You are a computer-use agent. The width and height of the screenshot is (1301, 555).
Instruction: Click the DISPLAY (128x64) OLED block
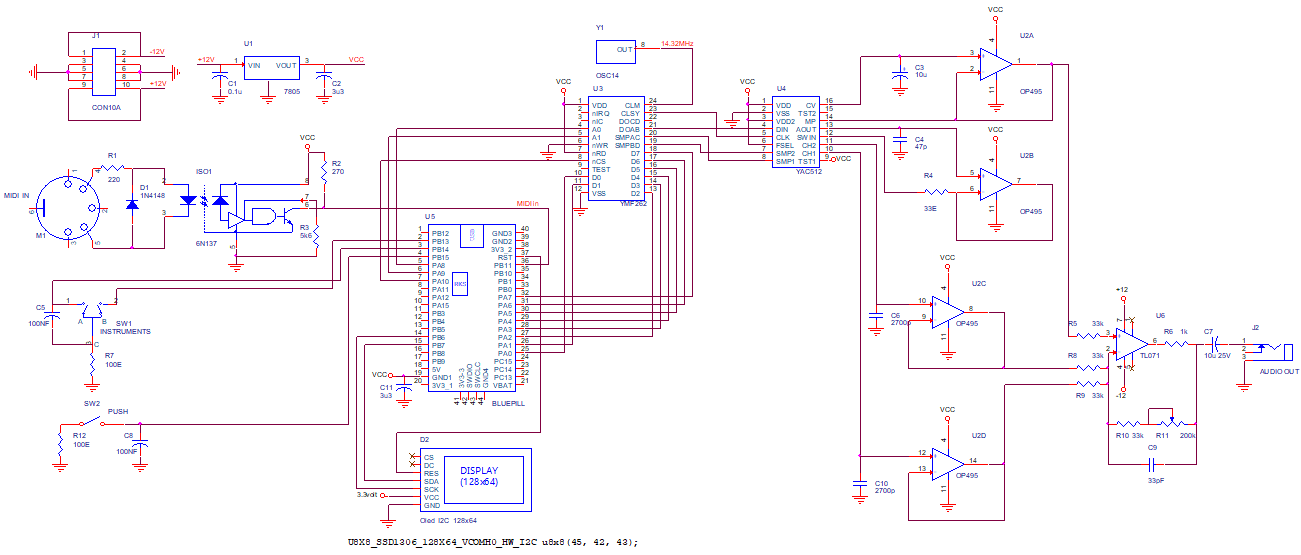[478, 476]
